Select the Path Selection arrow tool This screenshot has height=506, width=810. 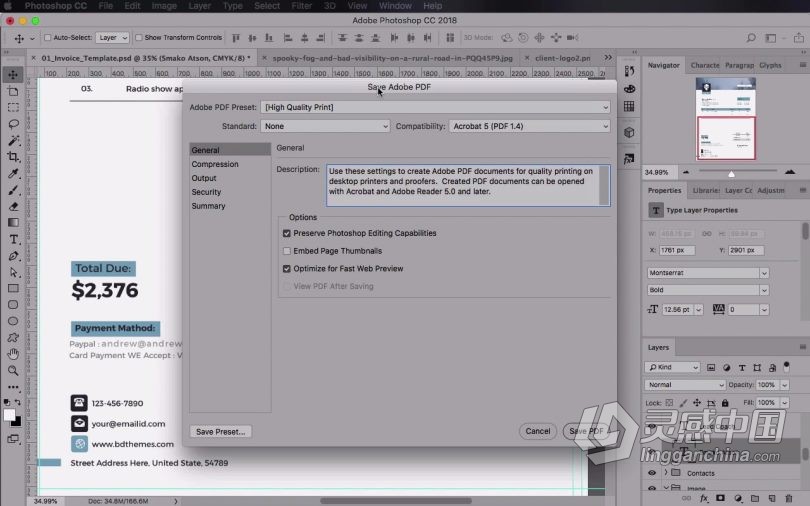pyautogui.click(x=13, y=272)
